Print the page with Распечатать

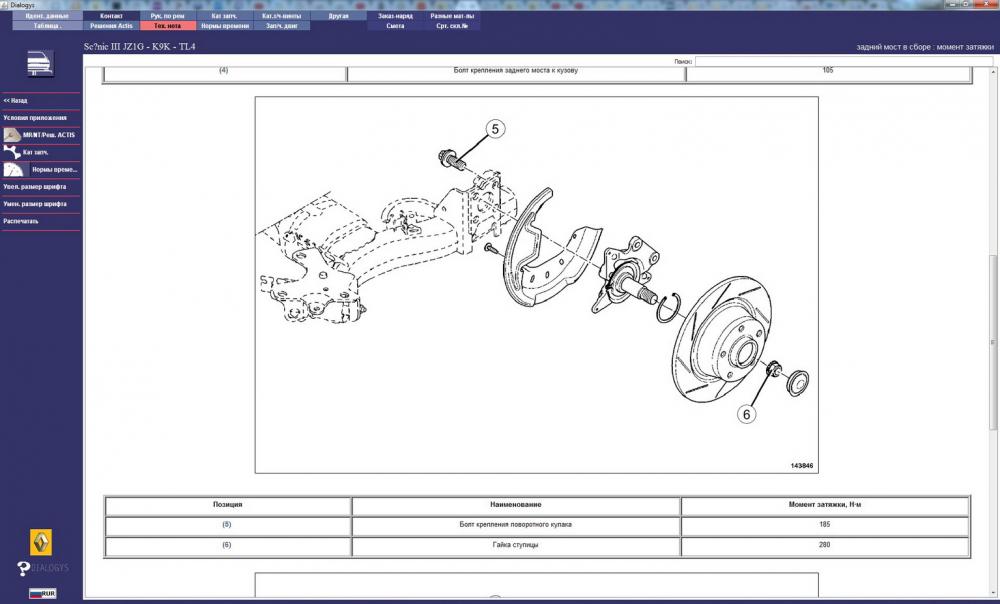point(20,221)
